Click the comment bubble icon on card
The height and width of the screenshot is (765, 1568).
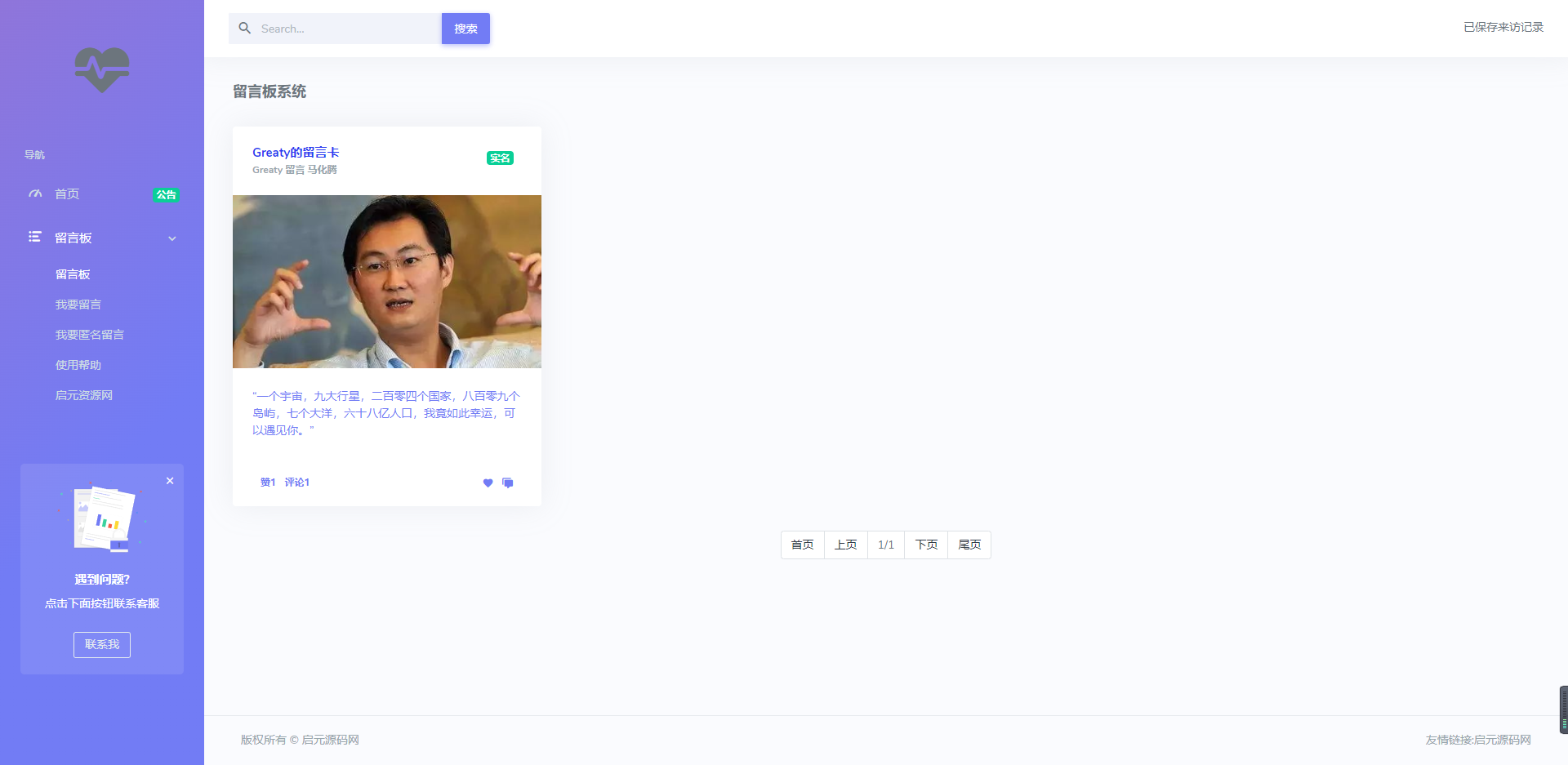(x=508, y=483)
